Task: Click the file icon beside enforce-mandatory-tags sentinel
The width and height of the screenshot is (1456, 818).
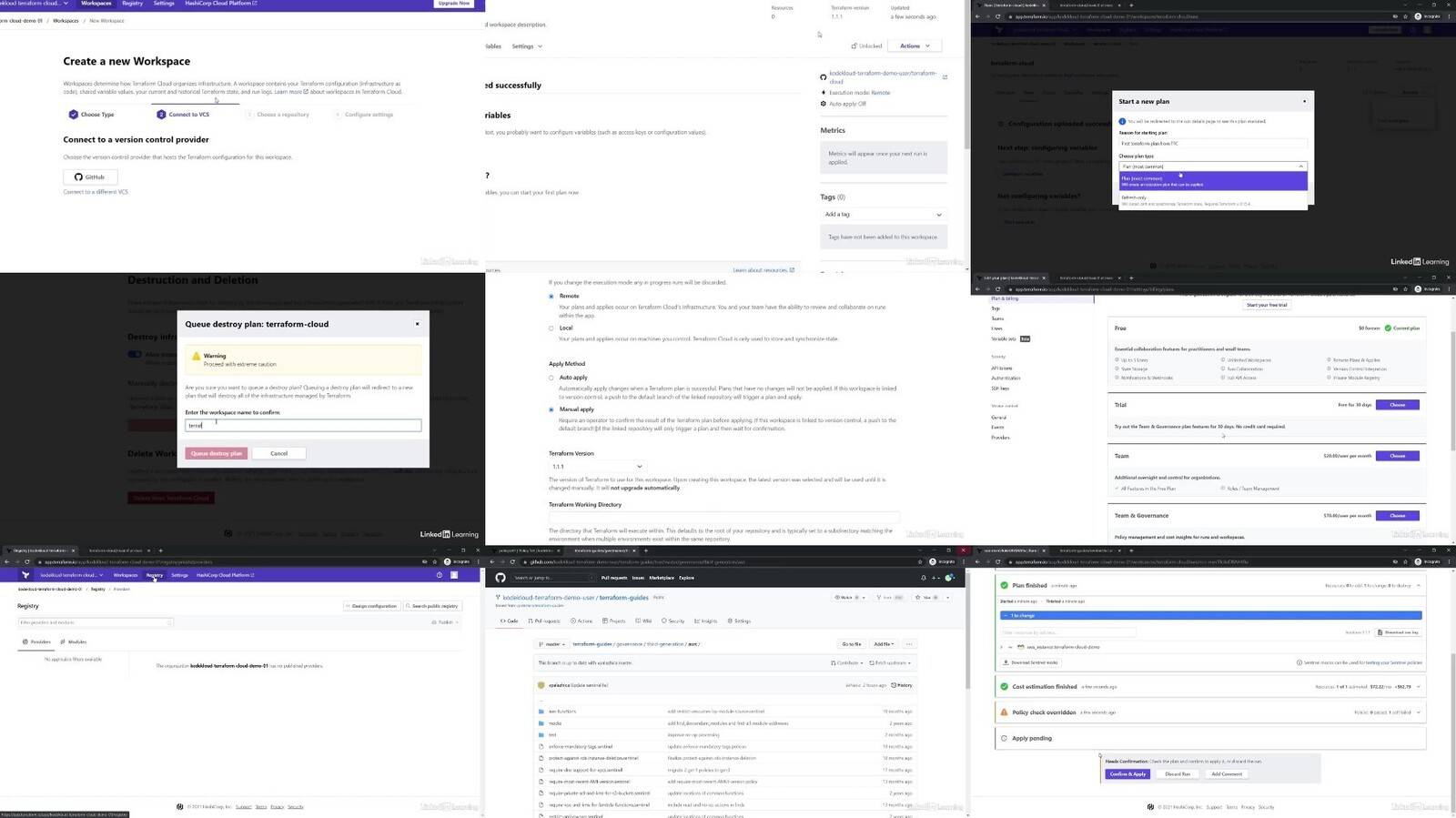Action: point(541,747)
